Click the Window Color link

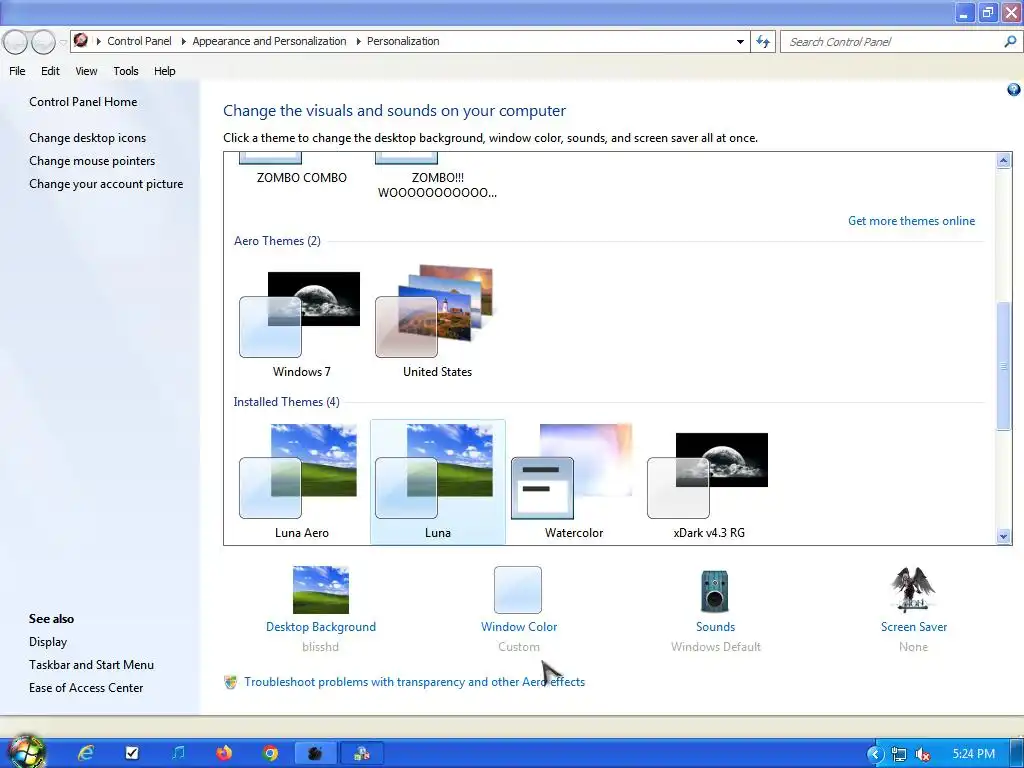[519, 627]
